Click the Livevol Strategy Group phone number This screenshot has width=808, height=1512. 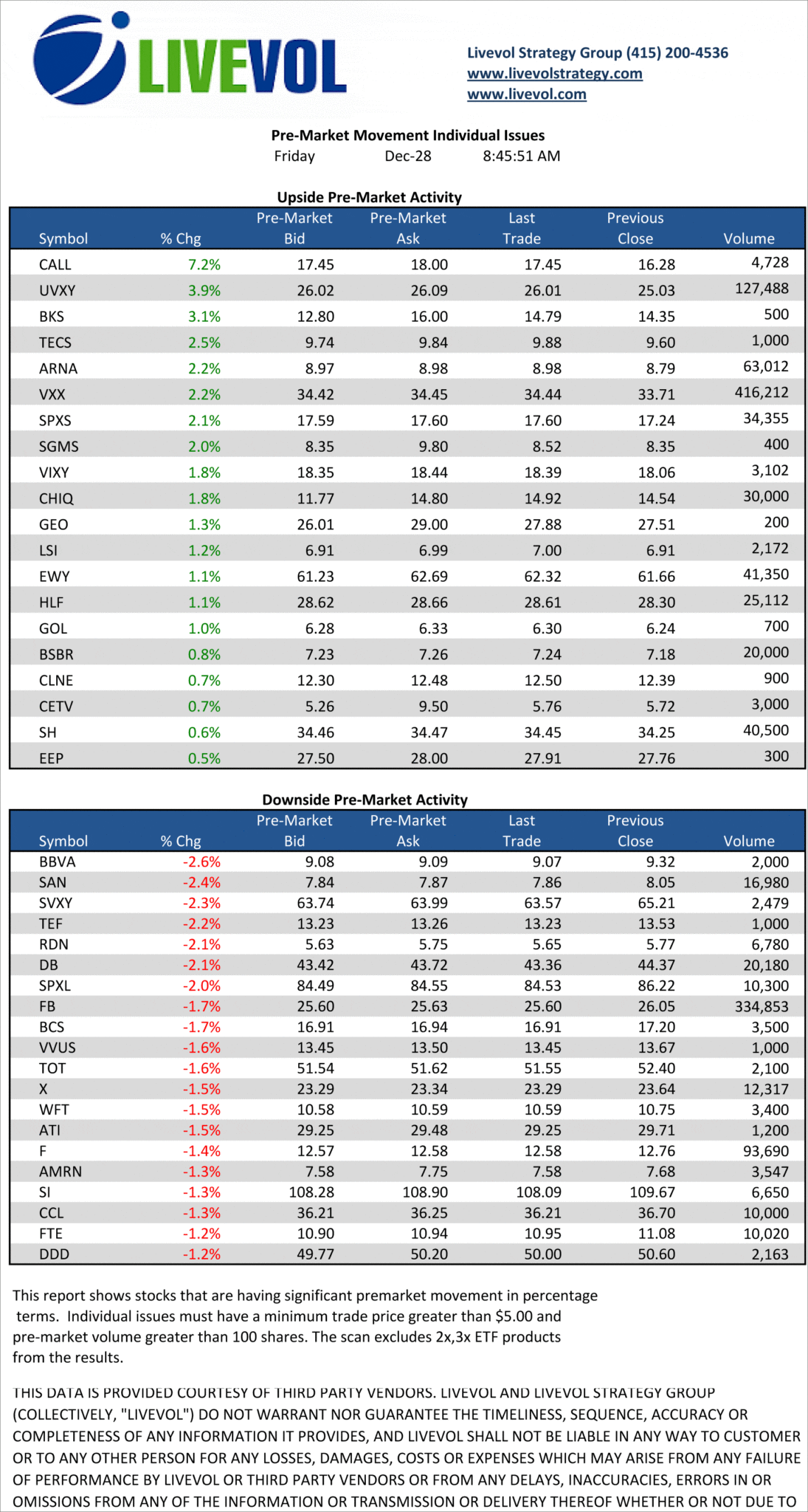click(677, 53)
